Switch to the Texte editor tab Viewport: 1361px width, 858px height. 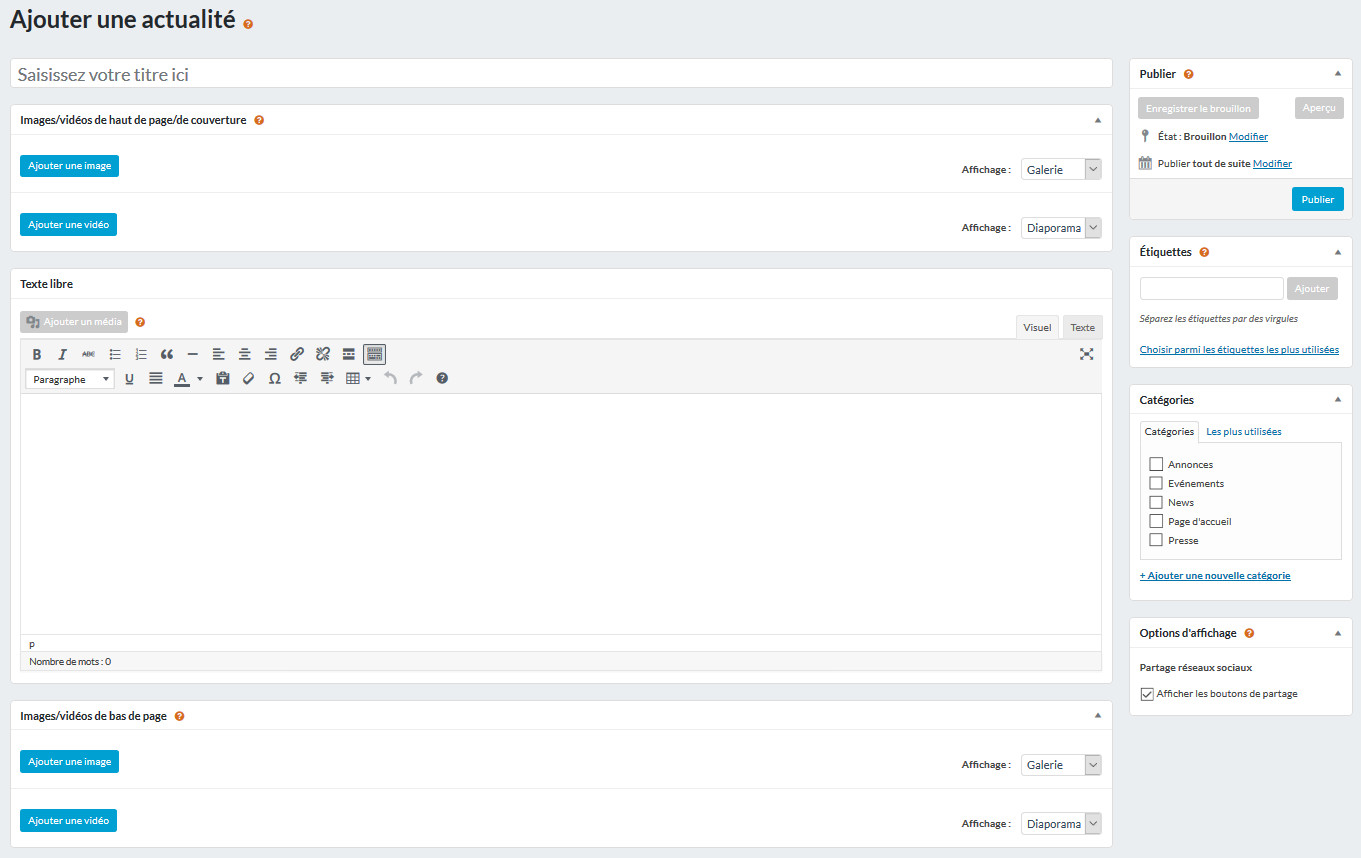(1083, 327)
